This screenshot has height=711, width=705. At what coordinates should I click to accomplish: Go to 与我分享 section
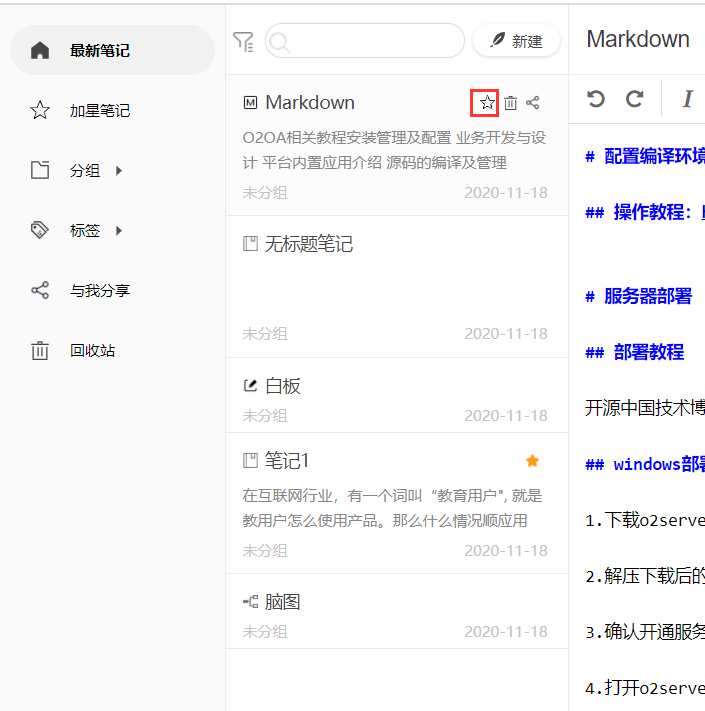pyautogui.click(x=99, y=291)
